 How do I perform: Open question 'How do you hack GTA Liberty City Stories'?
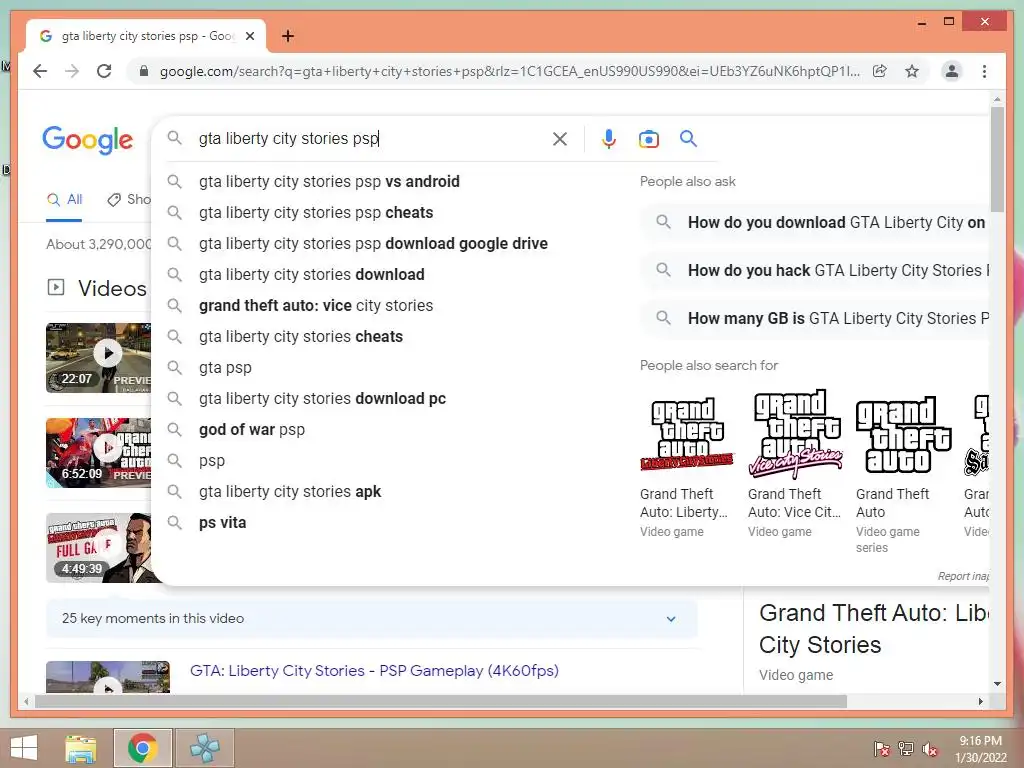tap(815, 270)
